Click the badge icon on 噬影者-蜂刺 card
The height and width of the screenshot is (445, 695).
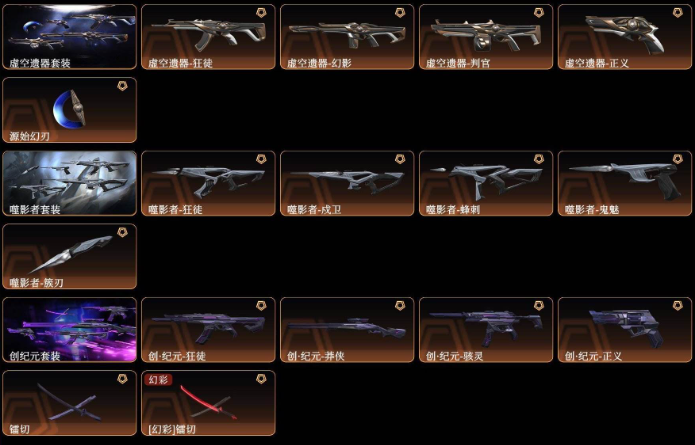[x=539, y=159]
